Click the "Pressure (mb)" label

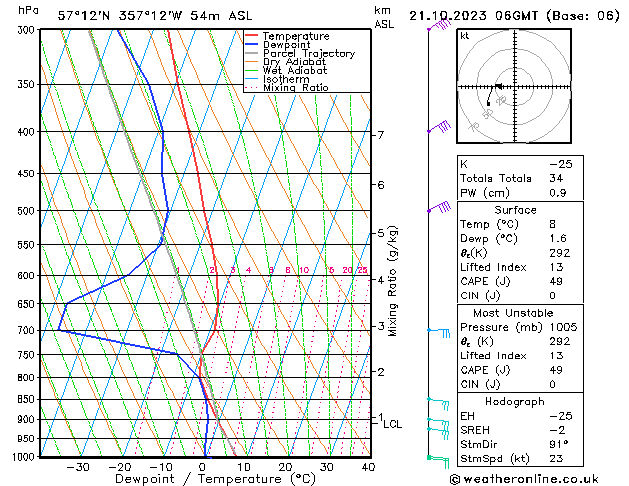(501, 327)
